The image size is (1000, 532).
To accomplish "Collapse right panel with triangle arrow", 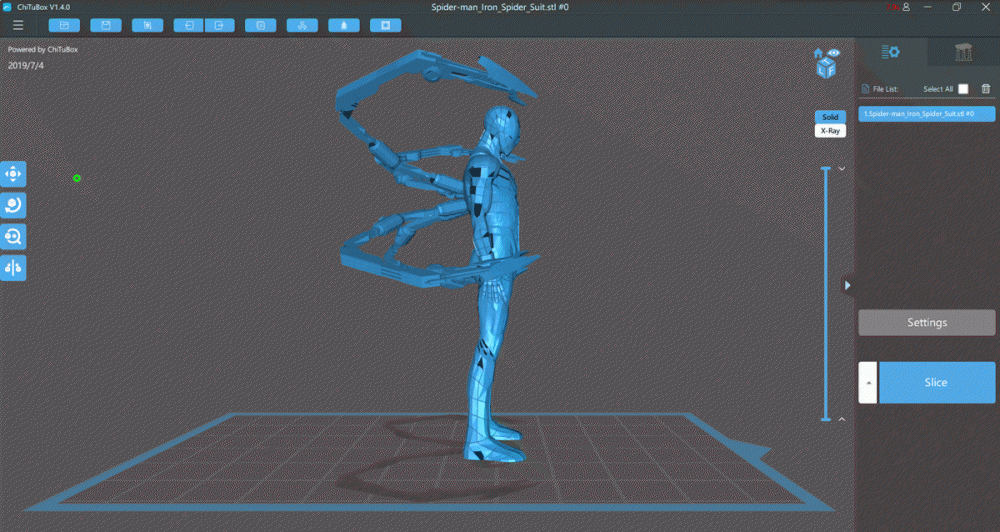I will click(x=848, y=285).
